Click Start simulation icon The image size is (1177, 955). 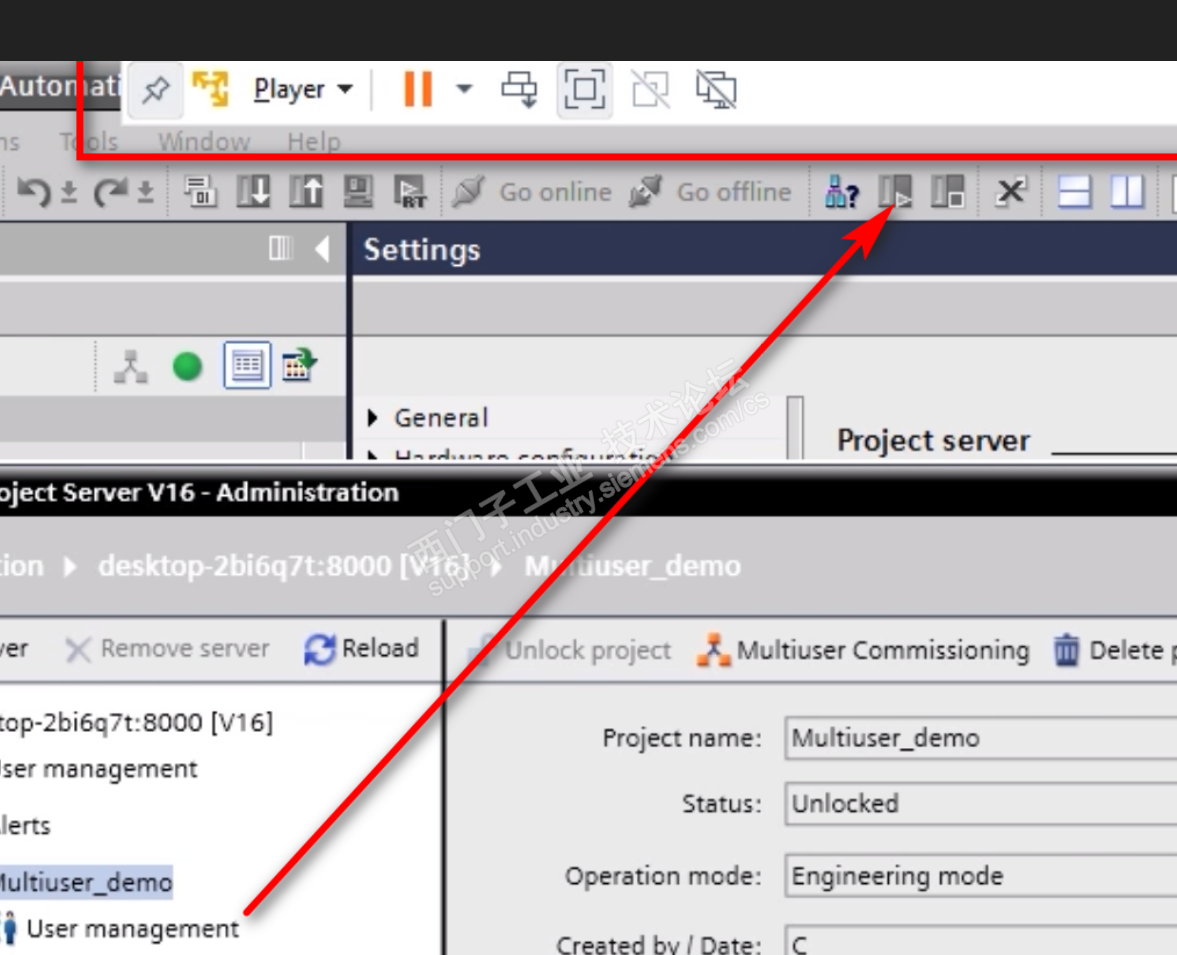click(x=358, y=192)
